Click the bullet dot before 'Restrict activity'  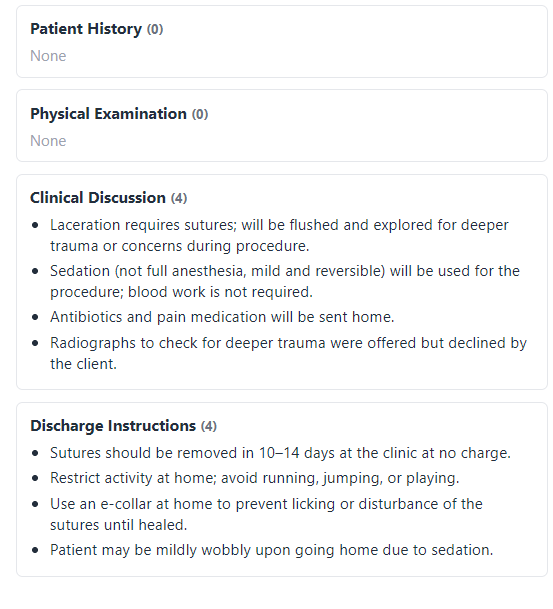(x=35, y=478)
